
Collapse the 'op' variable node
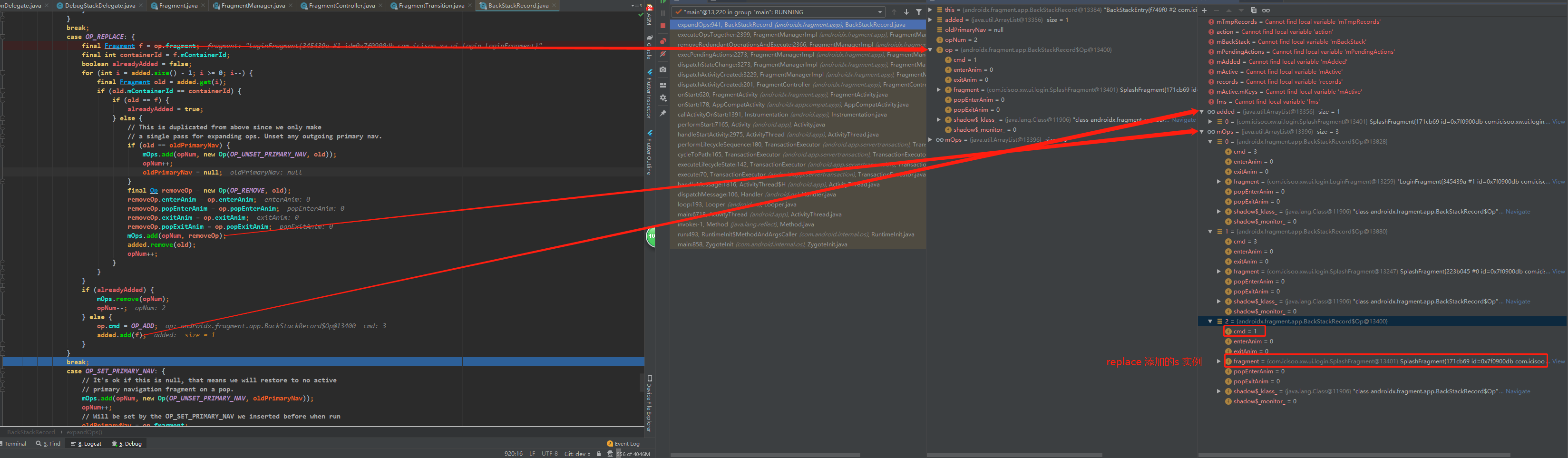[931, 50]
